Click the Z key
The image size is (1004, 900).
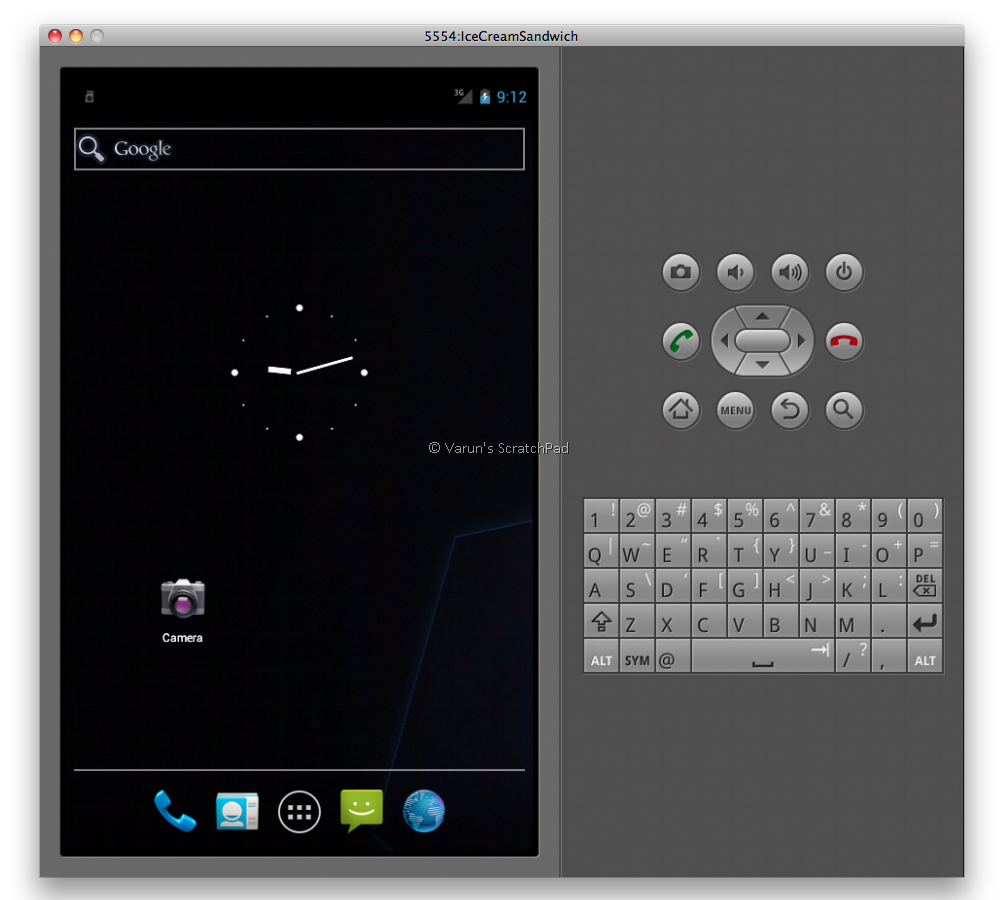636,621
